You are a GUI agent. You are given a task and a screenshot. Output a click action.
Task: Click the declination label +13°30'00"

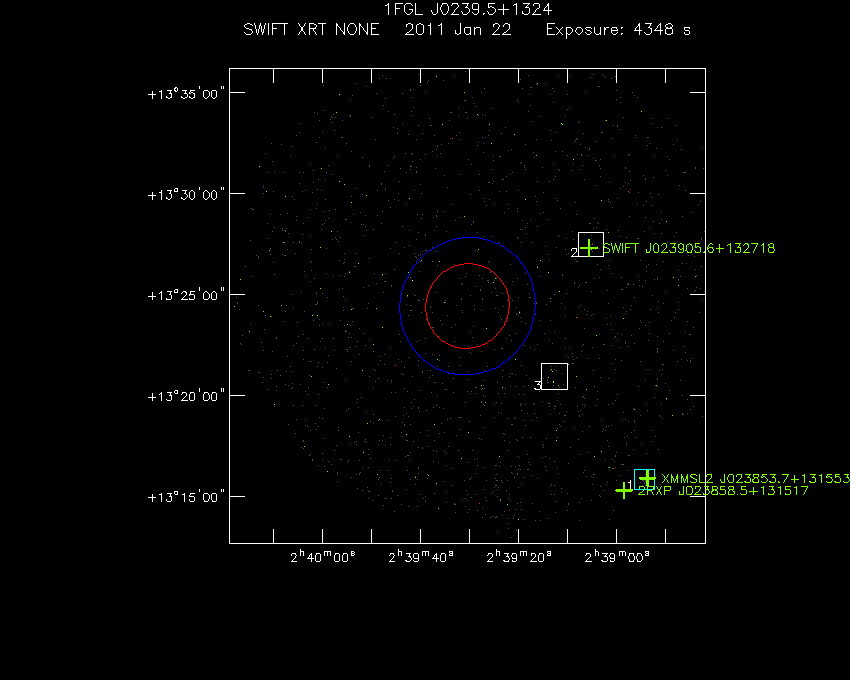click(186, 195)
